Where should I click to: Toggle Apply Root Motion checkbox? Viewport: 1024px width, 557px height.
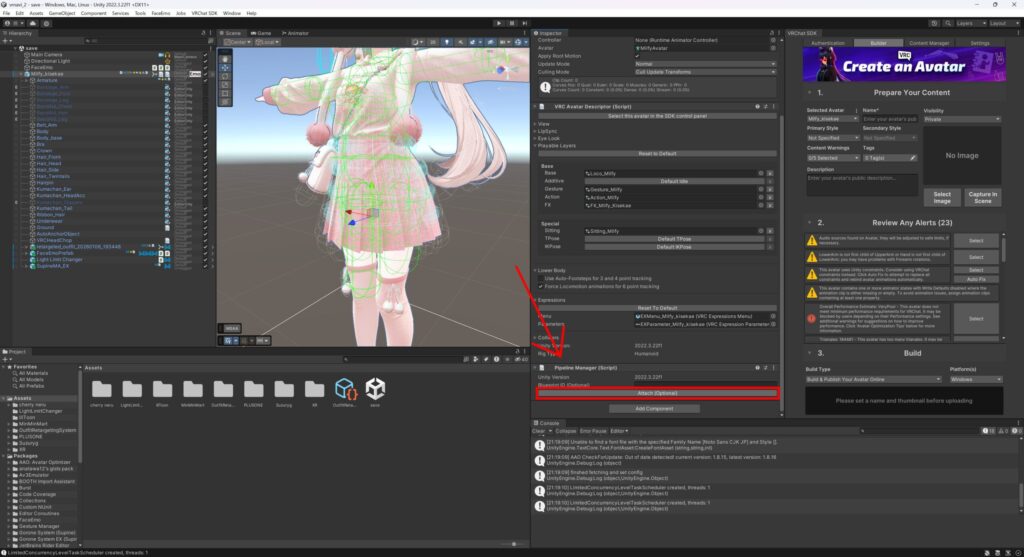[x=637, y=56]
